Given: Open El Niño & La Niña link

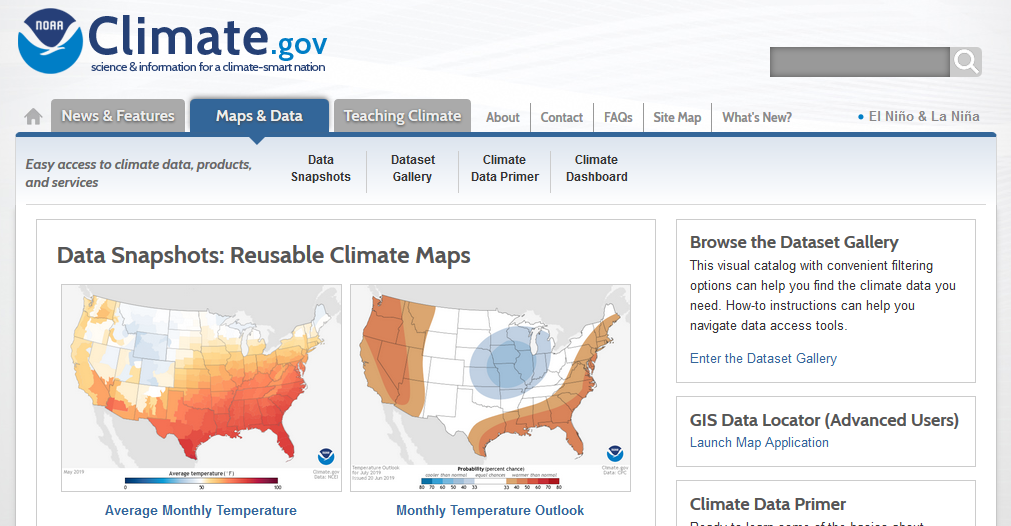Looking at the screenshot, I should point(923,116).
